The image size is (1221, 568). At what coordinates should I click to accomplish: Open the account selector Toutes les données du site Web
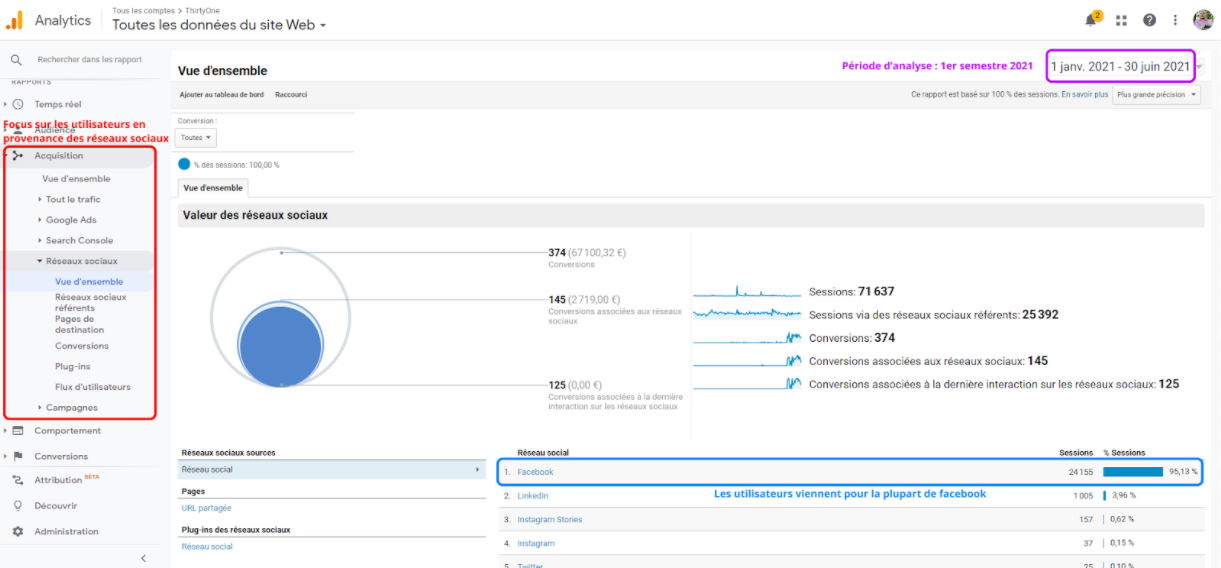pos(219,25)
